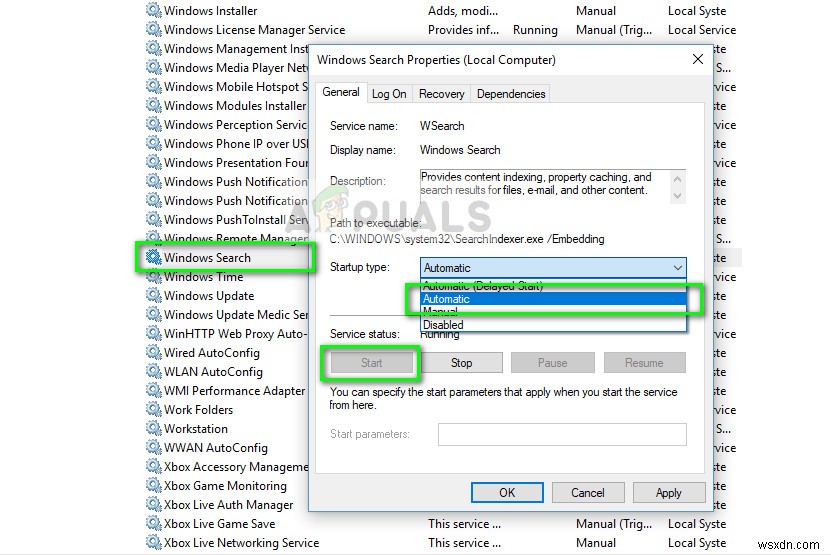Select the Xbox Live Networking Service name
831x555 pixels.
[241, 543]
